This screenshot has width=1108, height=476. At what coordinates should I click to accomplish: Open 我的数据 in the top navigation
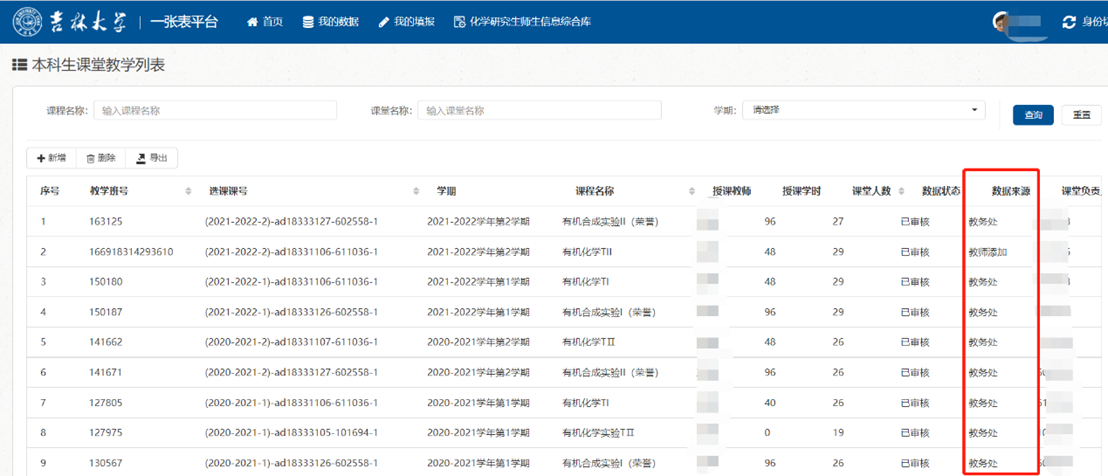click(x=331, y=22)
